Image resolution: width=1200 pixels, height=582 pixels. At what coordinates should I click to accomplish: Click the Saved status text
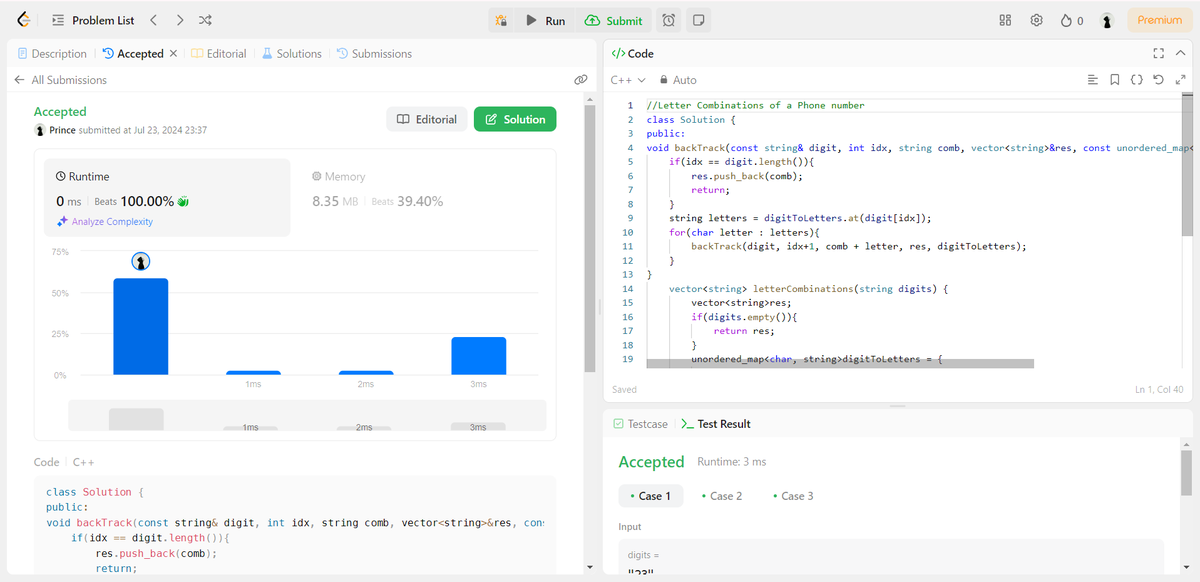624,390
